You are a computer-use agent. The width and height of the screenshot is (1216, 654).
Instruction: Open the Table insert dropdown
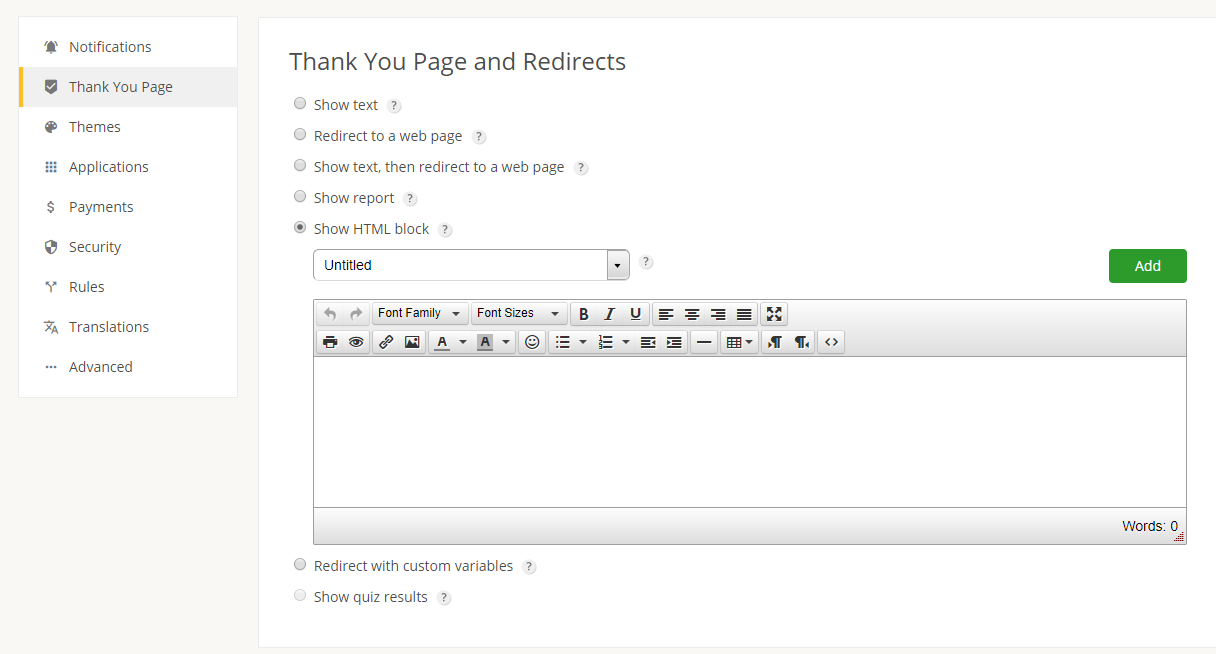point(739,342)
